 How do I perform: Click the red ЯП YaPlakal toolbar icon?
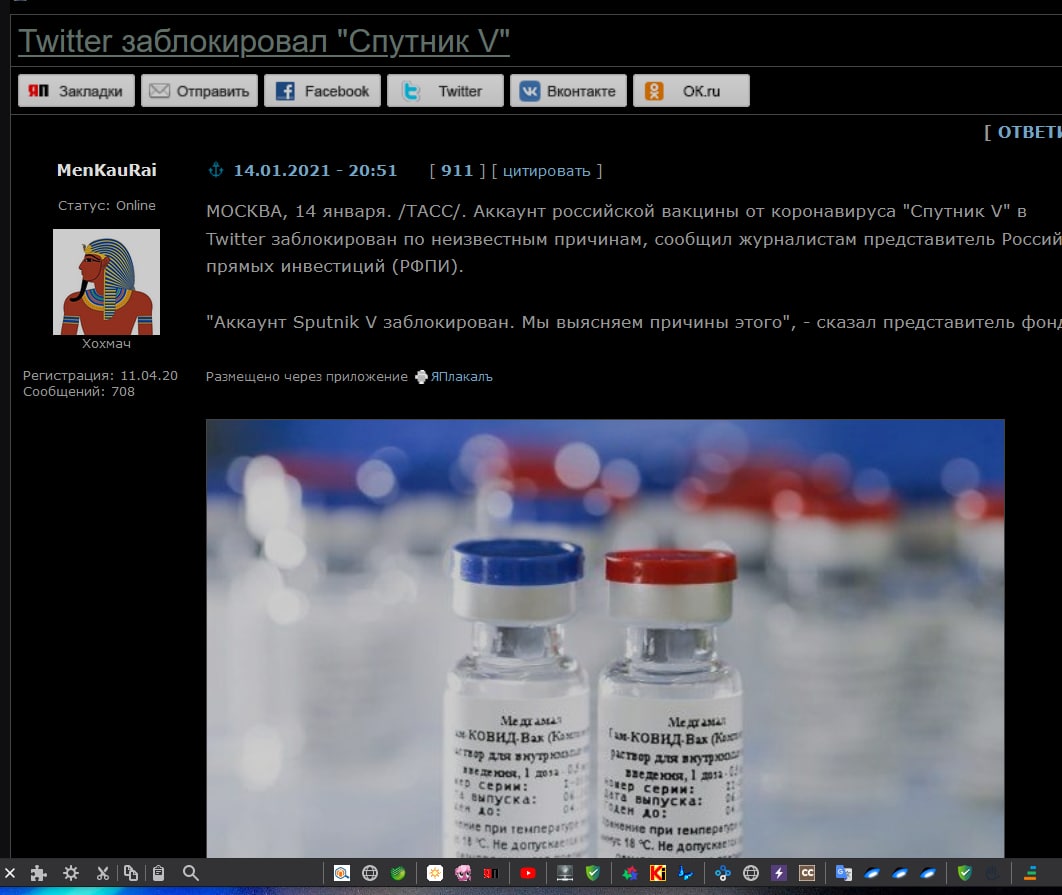click(491, 873)
